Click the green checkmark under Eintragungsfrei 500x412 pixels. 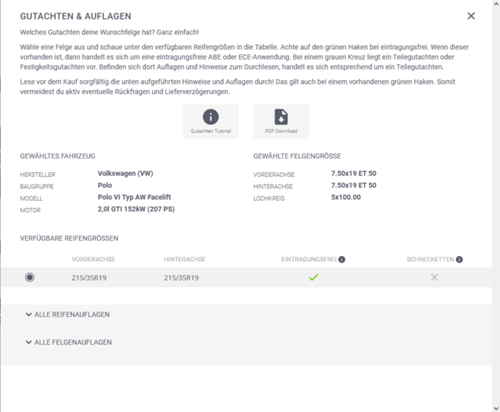tap(313, 277)
